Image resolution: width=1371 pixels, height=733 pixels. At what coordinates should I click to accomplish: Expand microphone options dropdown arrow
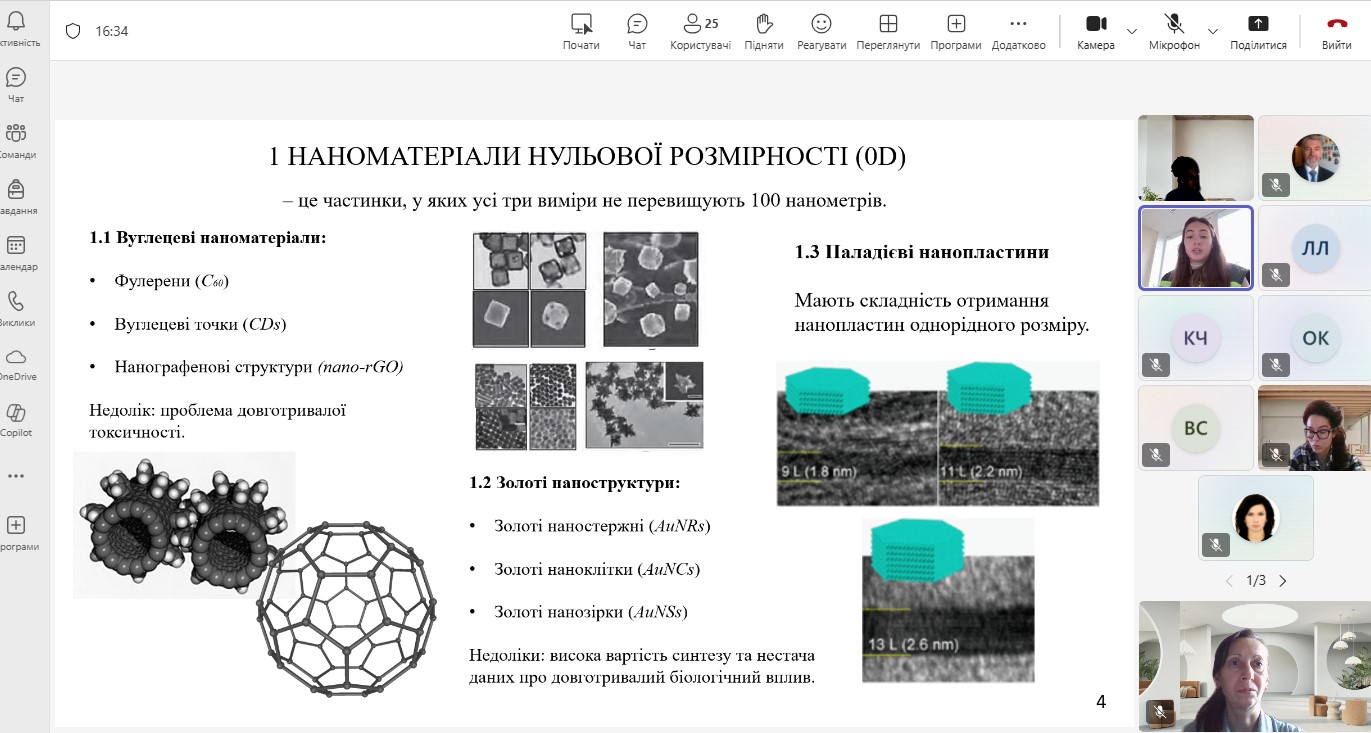pos(1213,31)
